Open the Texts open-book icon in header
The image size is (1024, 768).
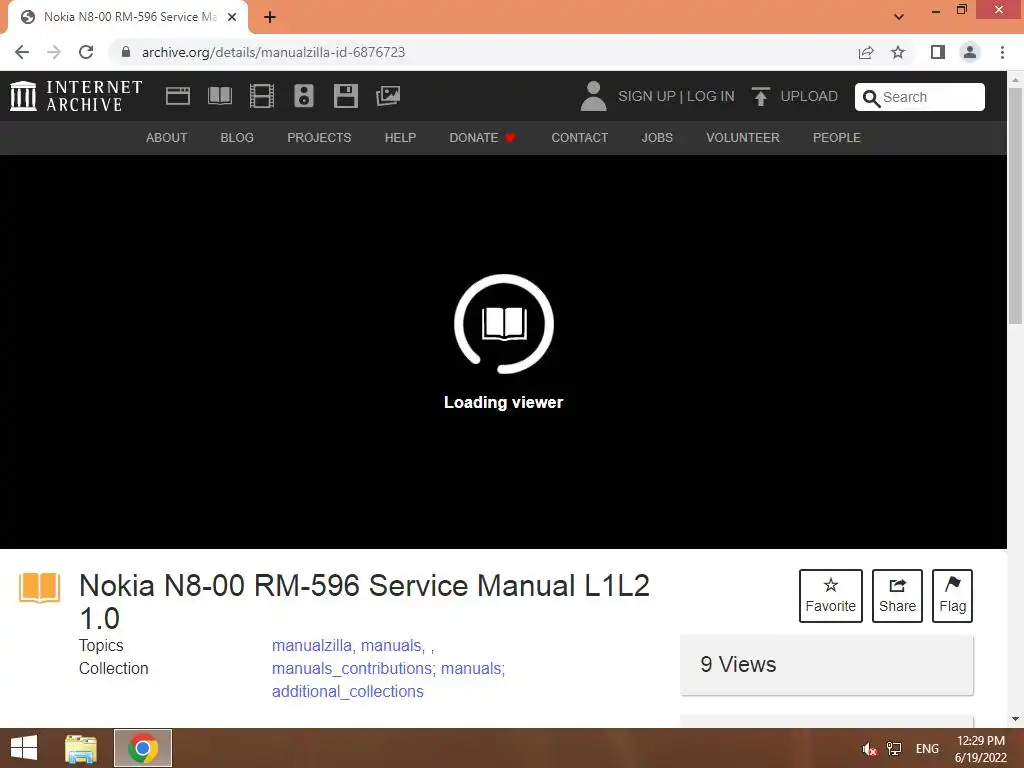(219, 96)
